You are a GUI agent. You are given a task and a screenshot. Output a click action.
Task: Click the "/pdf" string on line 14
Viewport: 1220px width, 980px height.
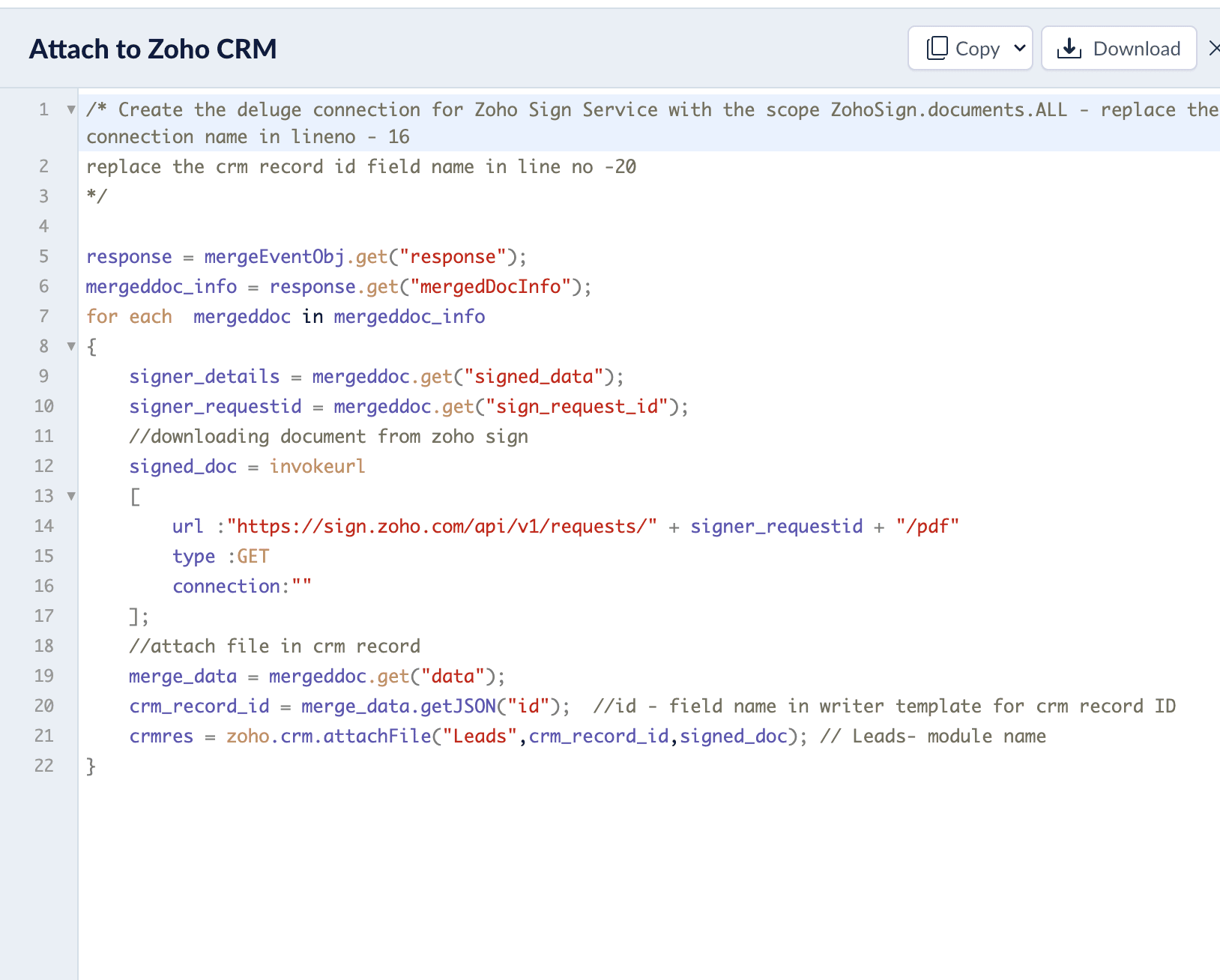point(928,527)
